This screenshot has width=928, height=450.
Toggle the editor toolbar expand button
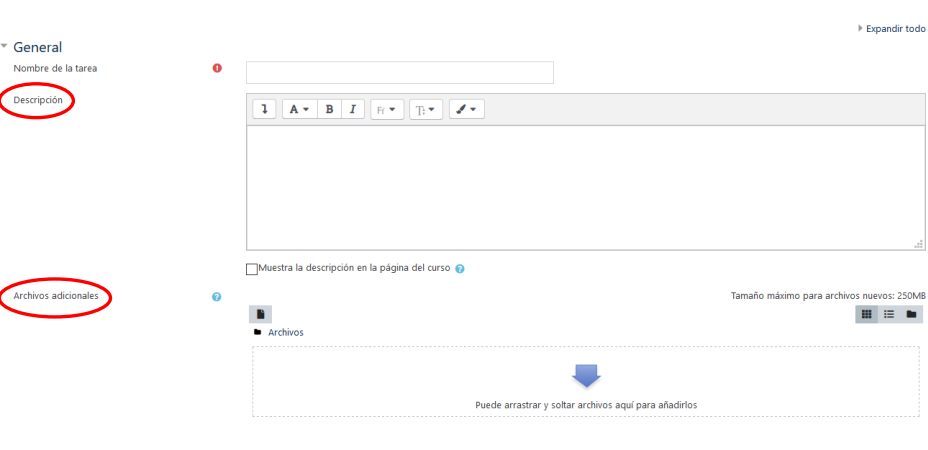coord(265,110)
